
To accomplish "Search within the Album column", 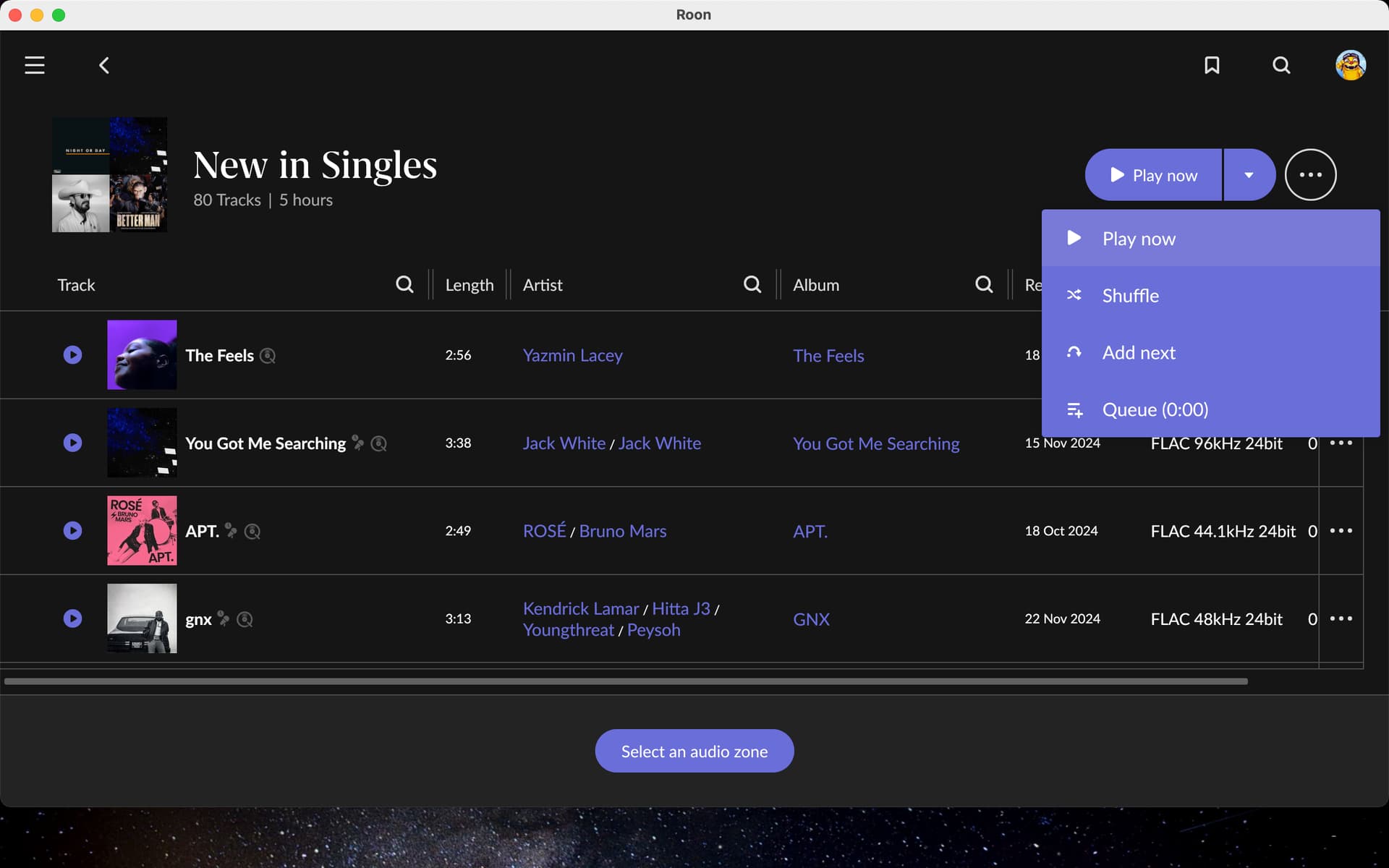I will coord(984,284).
